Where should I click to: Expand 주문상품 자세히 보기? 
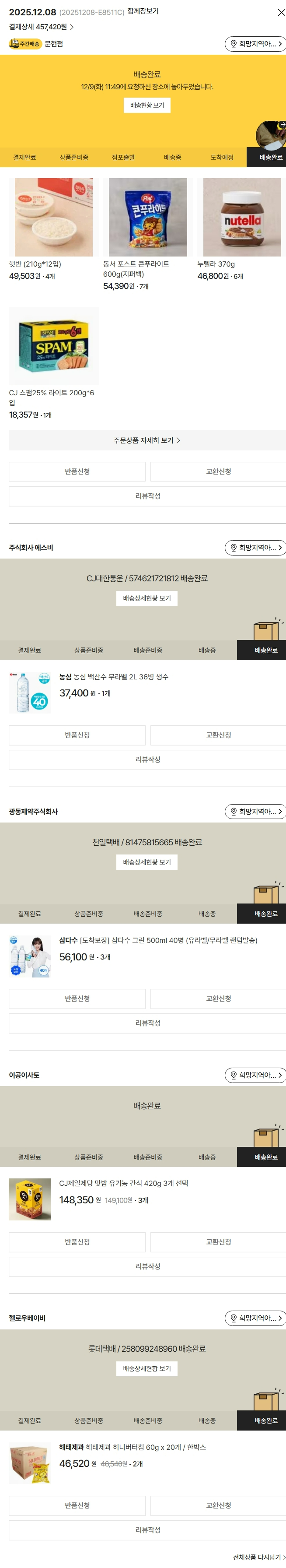click(x=146, y=440)
